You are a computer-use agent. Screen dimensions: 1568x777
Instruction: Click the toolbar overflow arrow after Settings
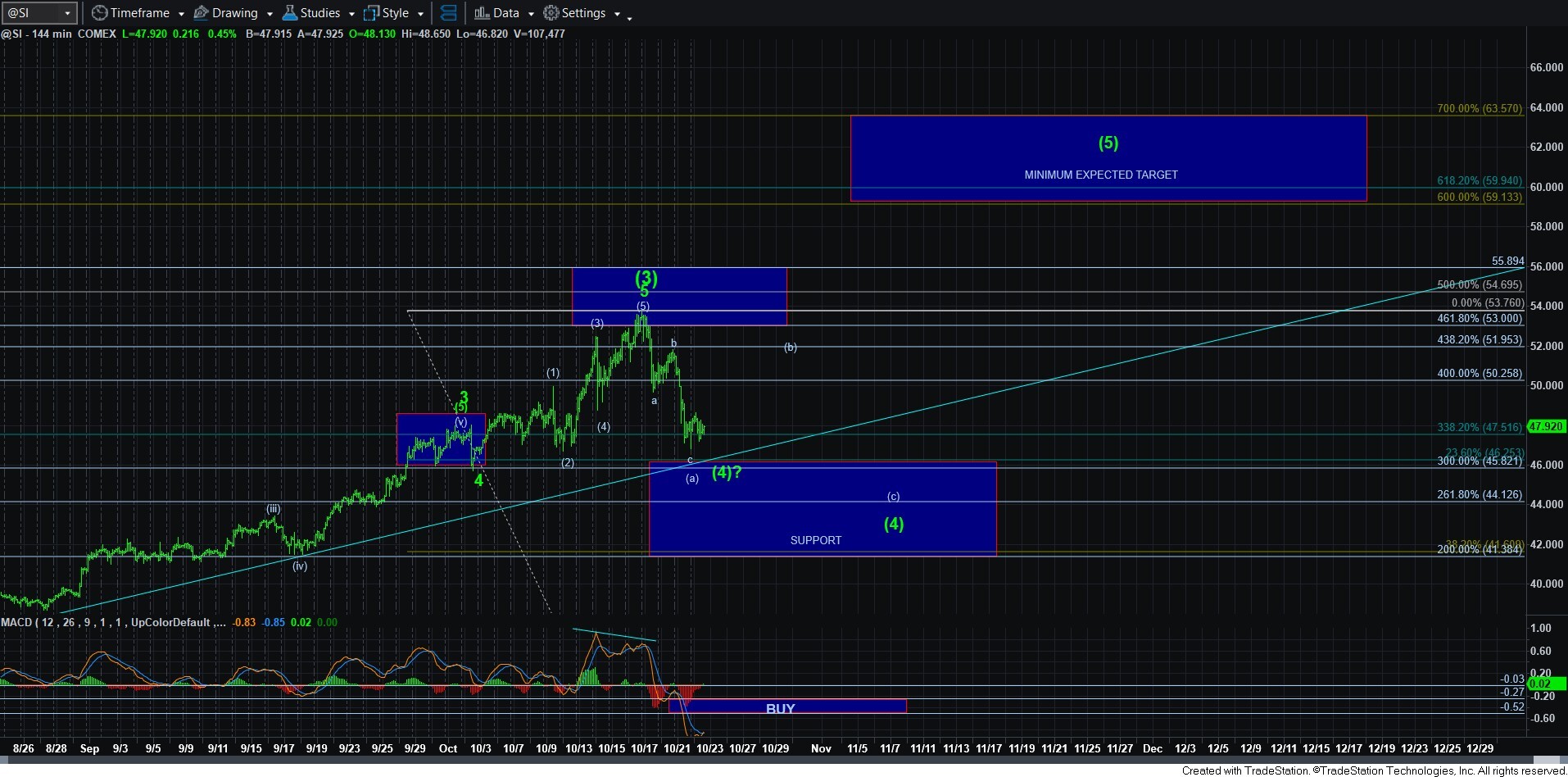pos(629,17)
